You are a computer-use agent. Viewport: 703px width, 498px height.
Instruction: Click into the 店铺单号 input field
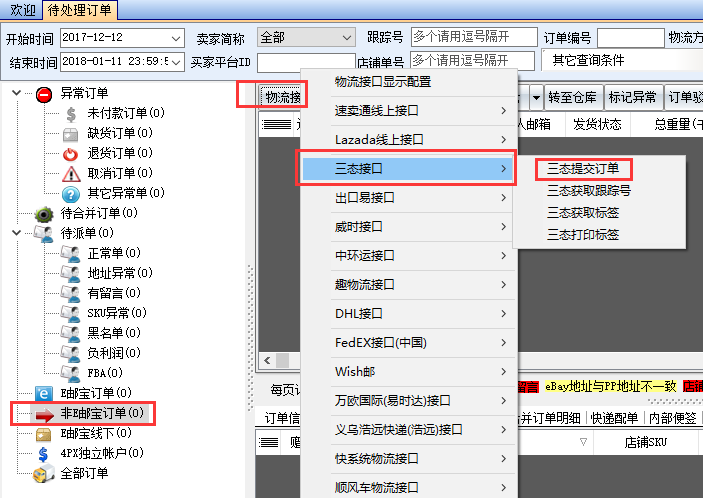click(473, 61)
